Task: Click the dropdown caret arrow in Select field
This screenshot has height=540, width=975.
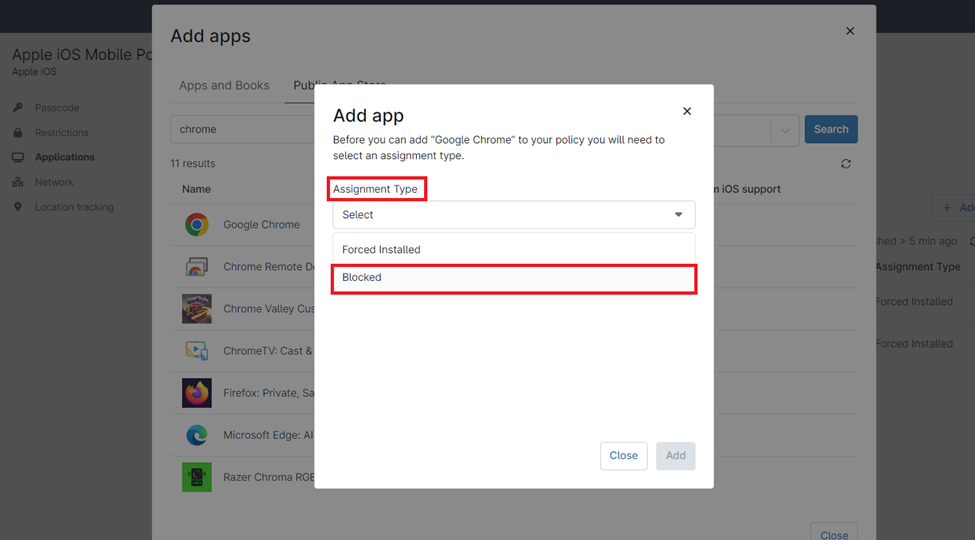Action: pyautogui.click(x=678, y=215)
